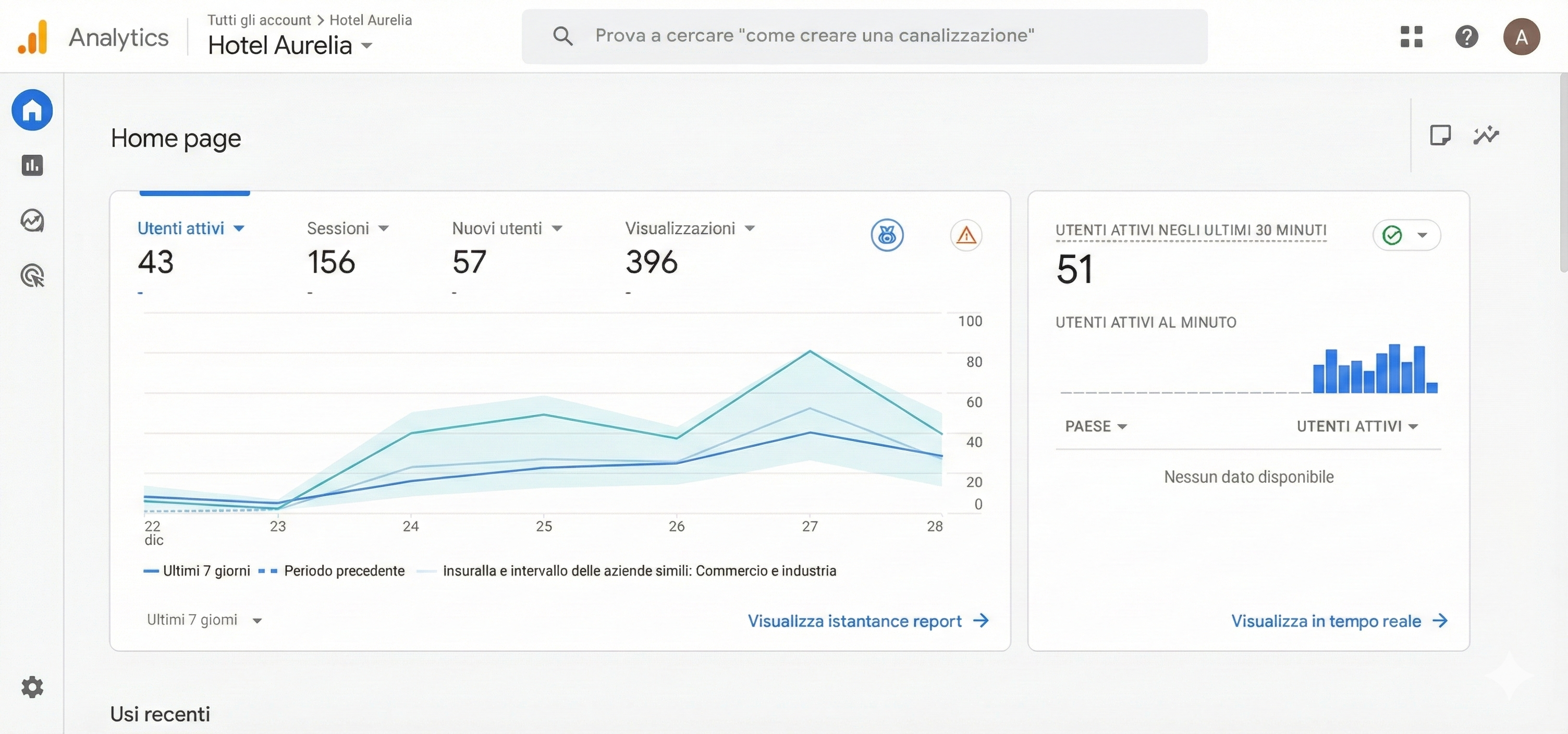Open the Hotel Aurelia property switcher
1568x734 pixels.
point(290,45)
